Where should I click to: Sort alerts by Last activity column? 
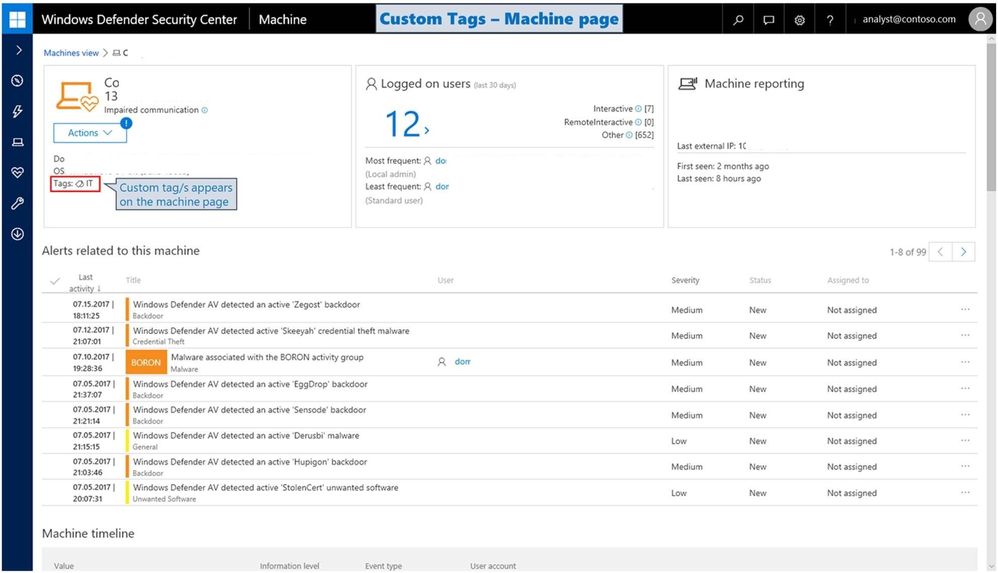click(x=85, y=283)
